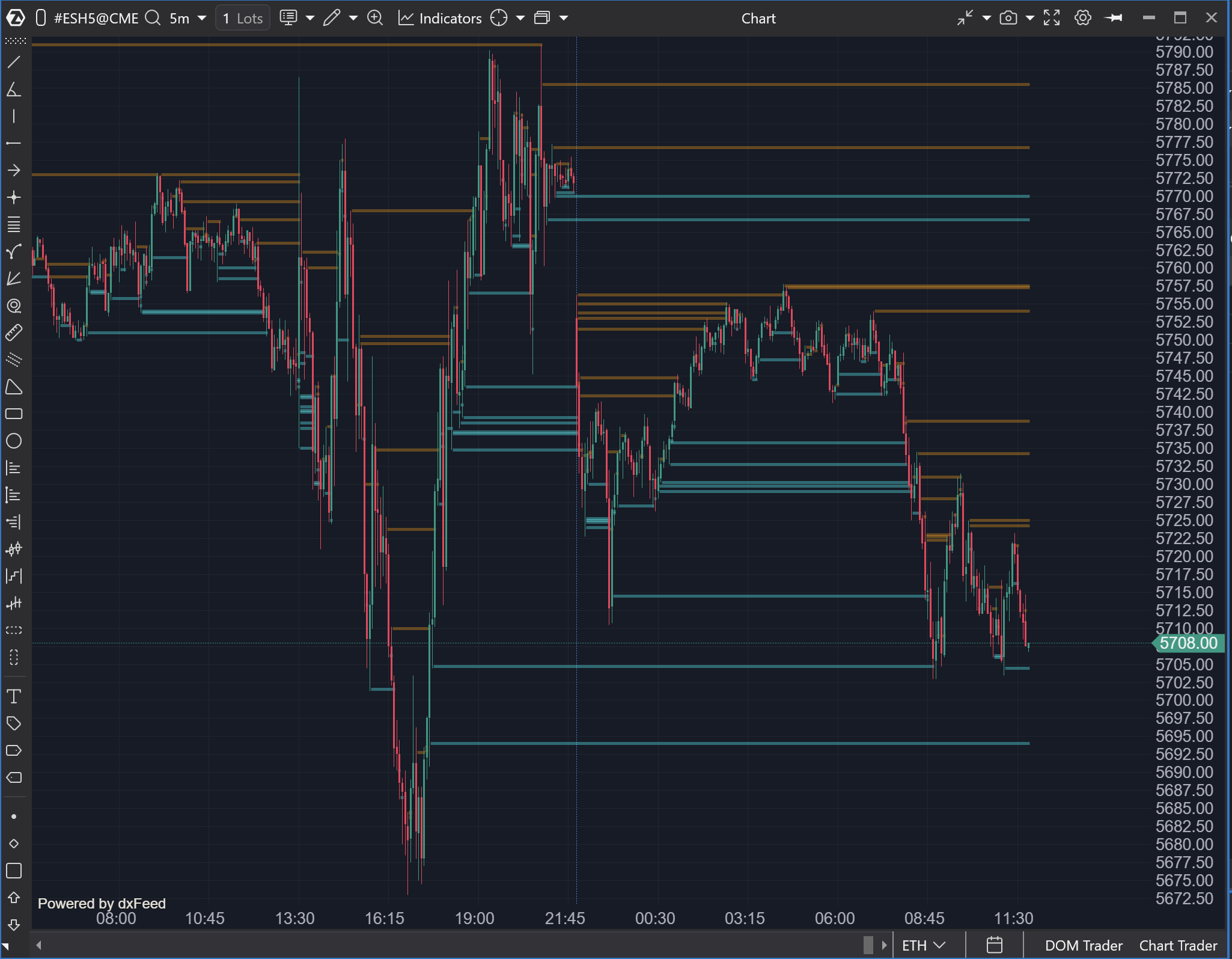Select the ruler measurement tool
1232x959 pixels.
point(14,332)
